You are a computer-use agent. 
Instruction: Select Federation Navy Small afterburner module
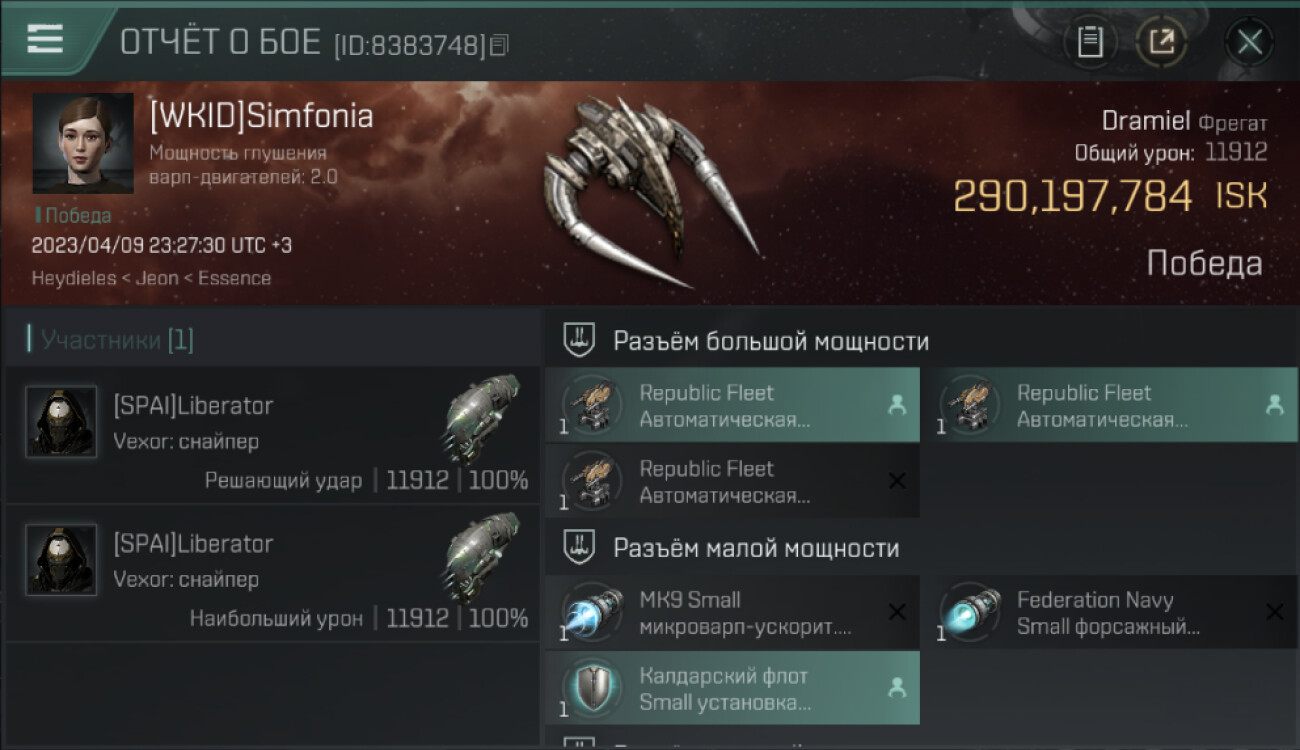click(x=1110, y=613)
